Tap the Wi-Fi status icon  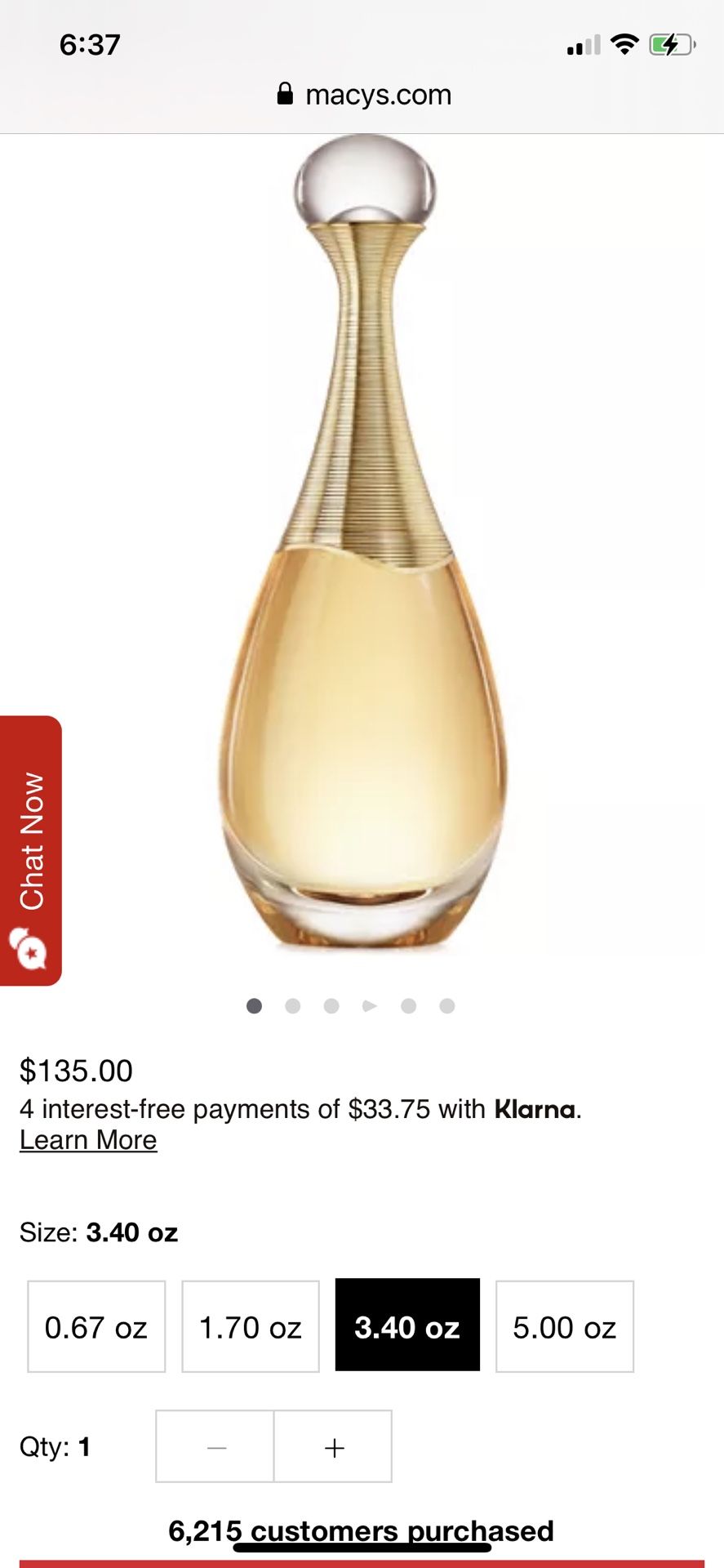click(624, 44)
